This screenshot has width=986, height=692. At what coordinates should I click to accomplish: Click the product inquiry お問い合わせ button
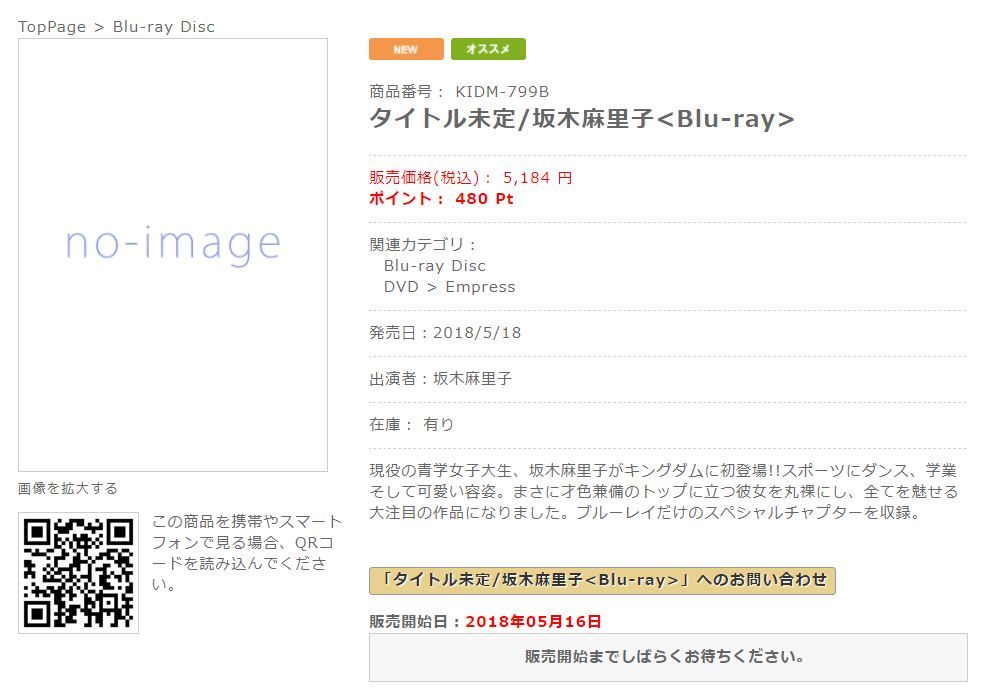[x=602, y=580]
